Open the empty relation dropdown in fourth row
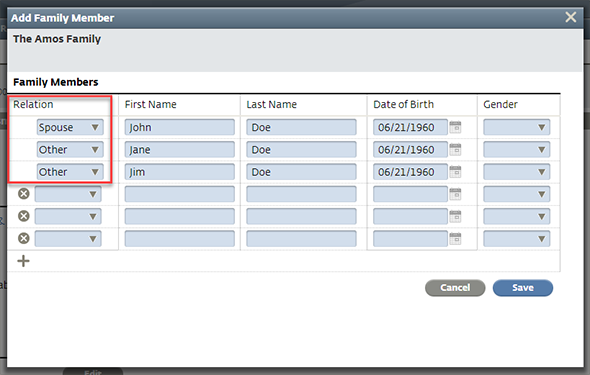The width and height of the screenshot is (590, 375). (x=68, y=194)
